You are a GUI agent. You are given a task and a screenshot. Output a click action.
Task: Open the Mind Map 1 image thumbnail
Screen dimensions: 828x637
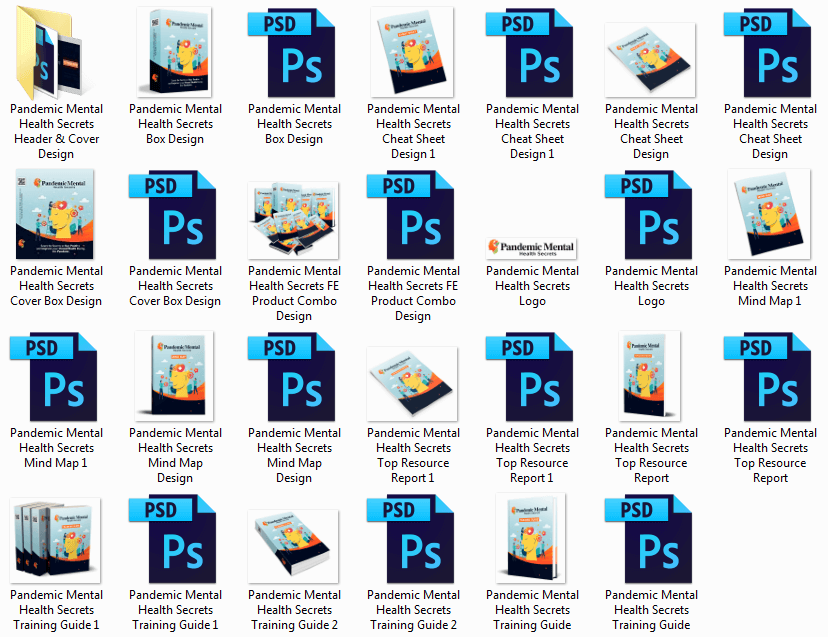pos(769,214)
